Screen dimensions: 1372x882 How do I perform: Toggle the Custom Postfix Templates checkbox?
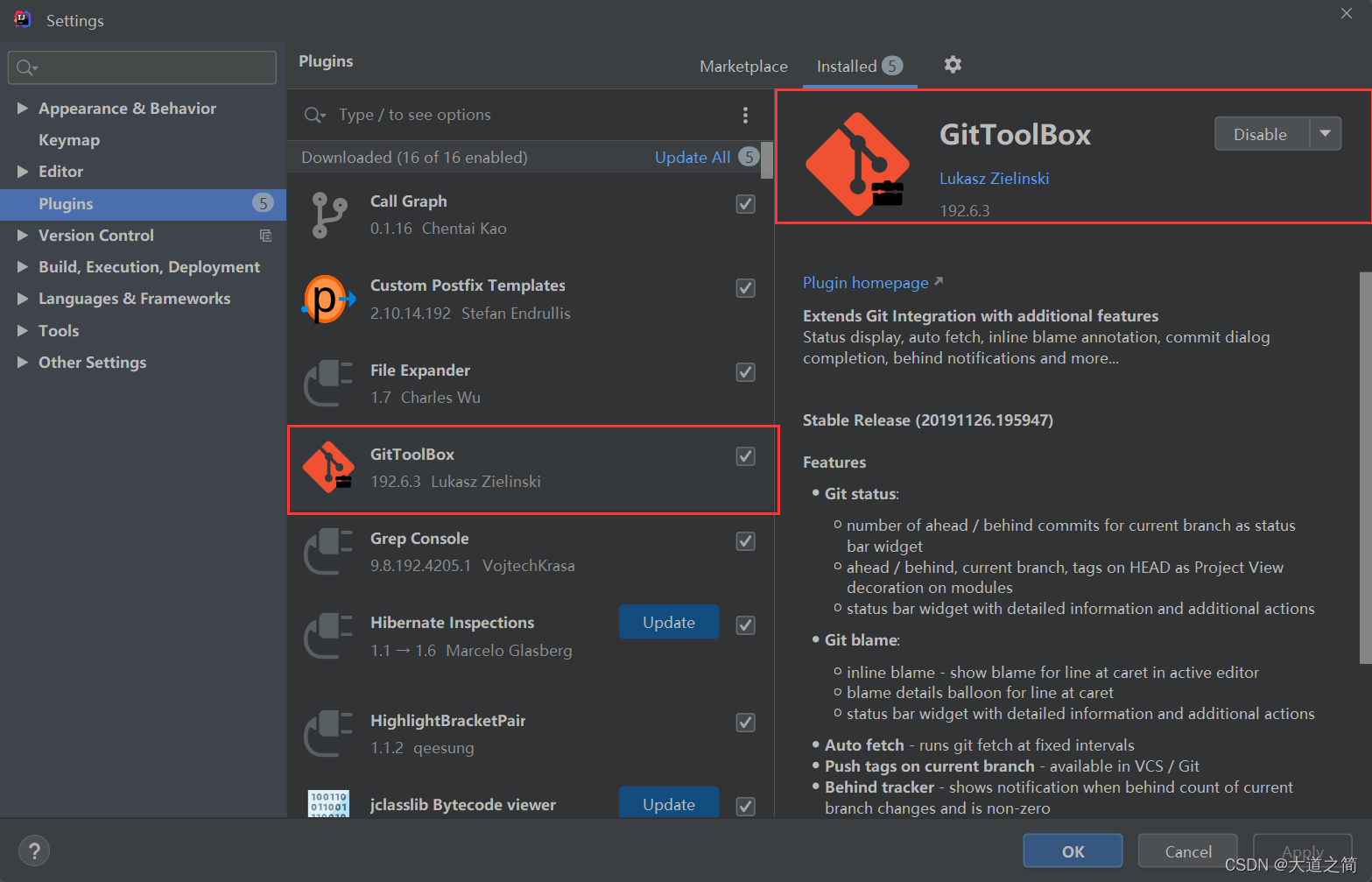tap(746, 288)
